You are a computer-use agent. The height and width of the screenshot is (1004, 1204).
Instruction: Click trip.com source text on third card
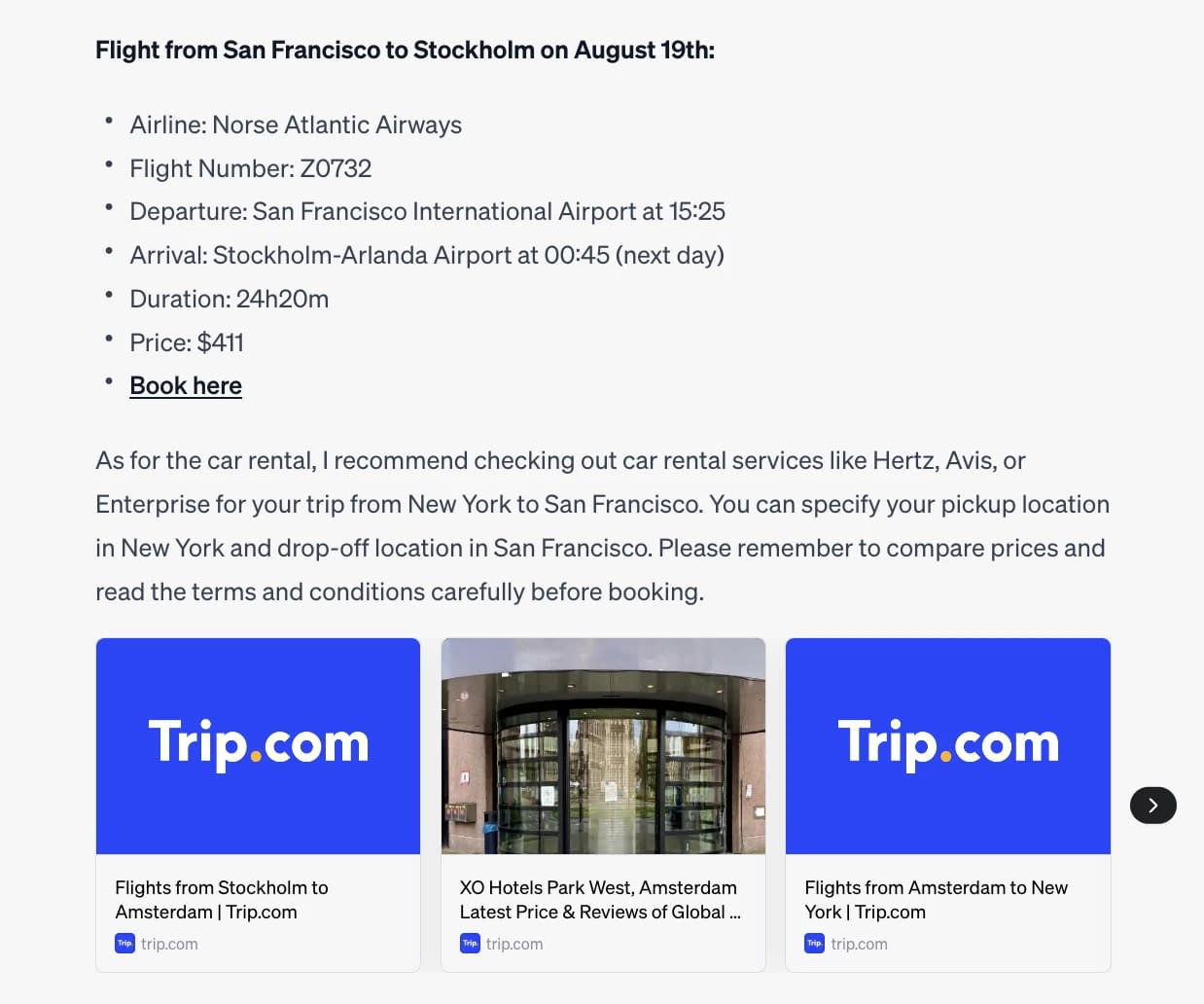pyautogui.click(x=859, y=944)
